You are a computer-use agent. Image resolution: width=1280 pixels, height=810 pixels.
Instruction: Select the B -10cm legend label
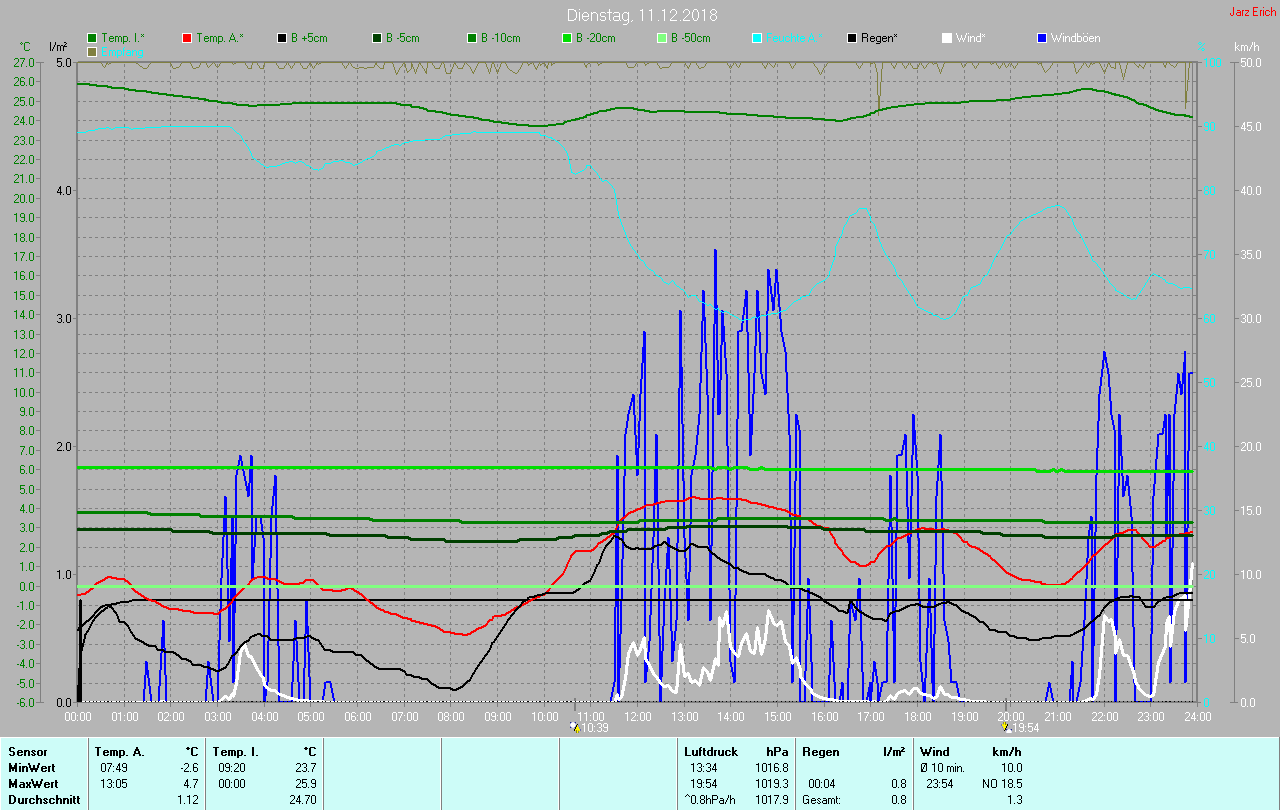[500, 38]
